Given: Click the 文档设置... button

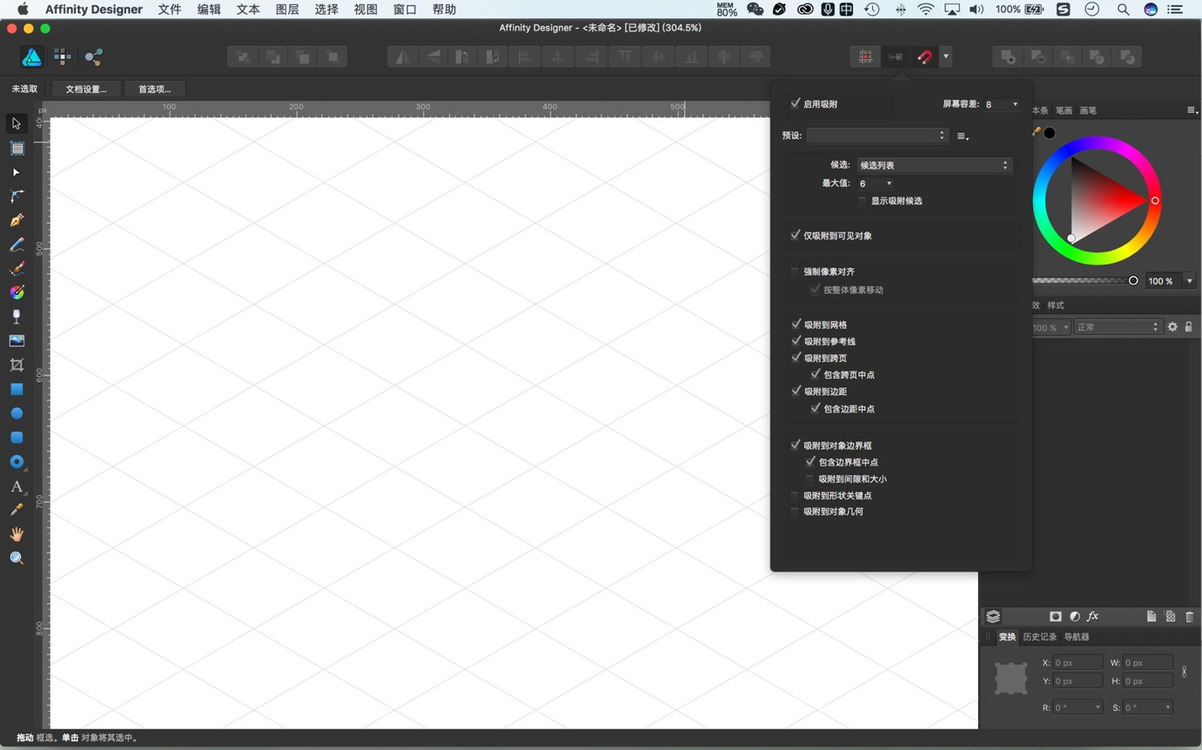Looking at the screenshot, I should tap(86, 89).
